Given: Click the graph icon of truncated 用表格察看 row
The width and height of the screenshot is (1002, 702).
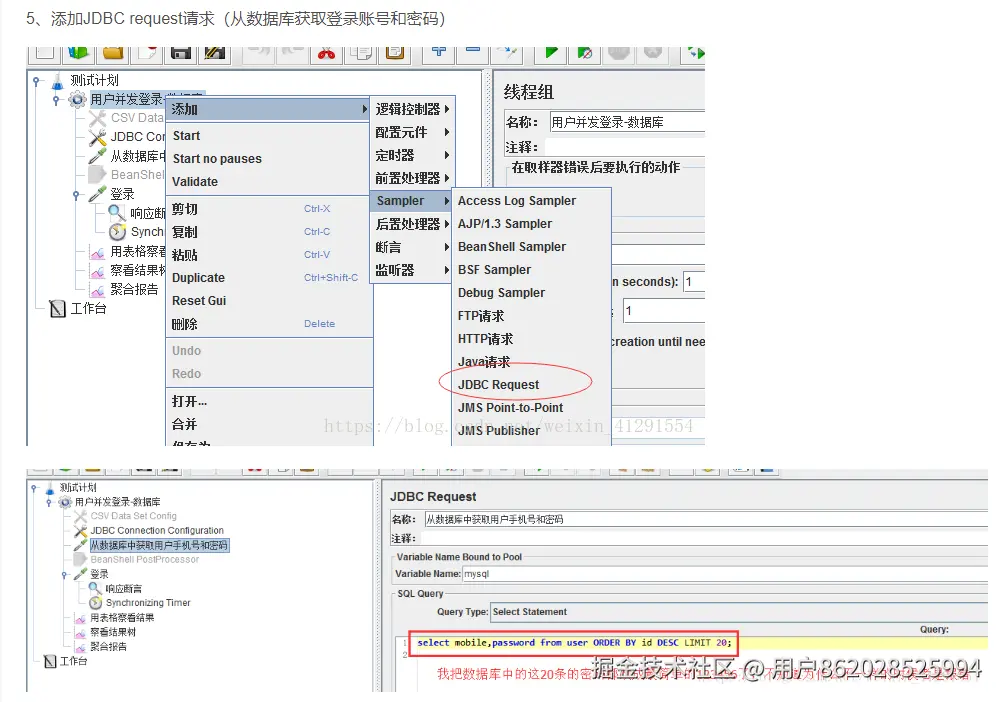Looking at the screenshot, I should pos(97,252).
